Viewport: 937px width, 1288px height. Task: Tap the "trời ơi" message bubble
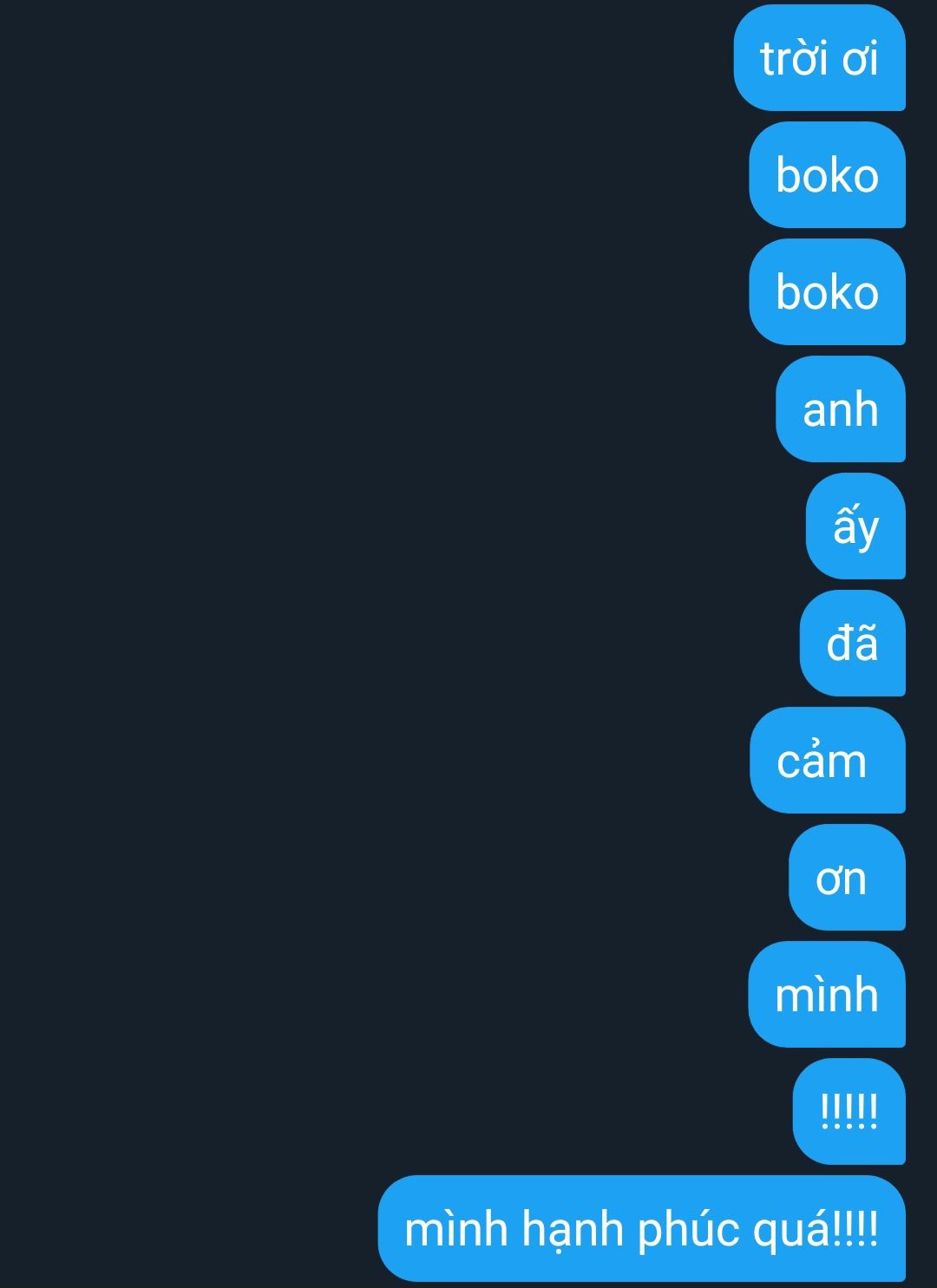819,58
